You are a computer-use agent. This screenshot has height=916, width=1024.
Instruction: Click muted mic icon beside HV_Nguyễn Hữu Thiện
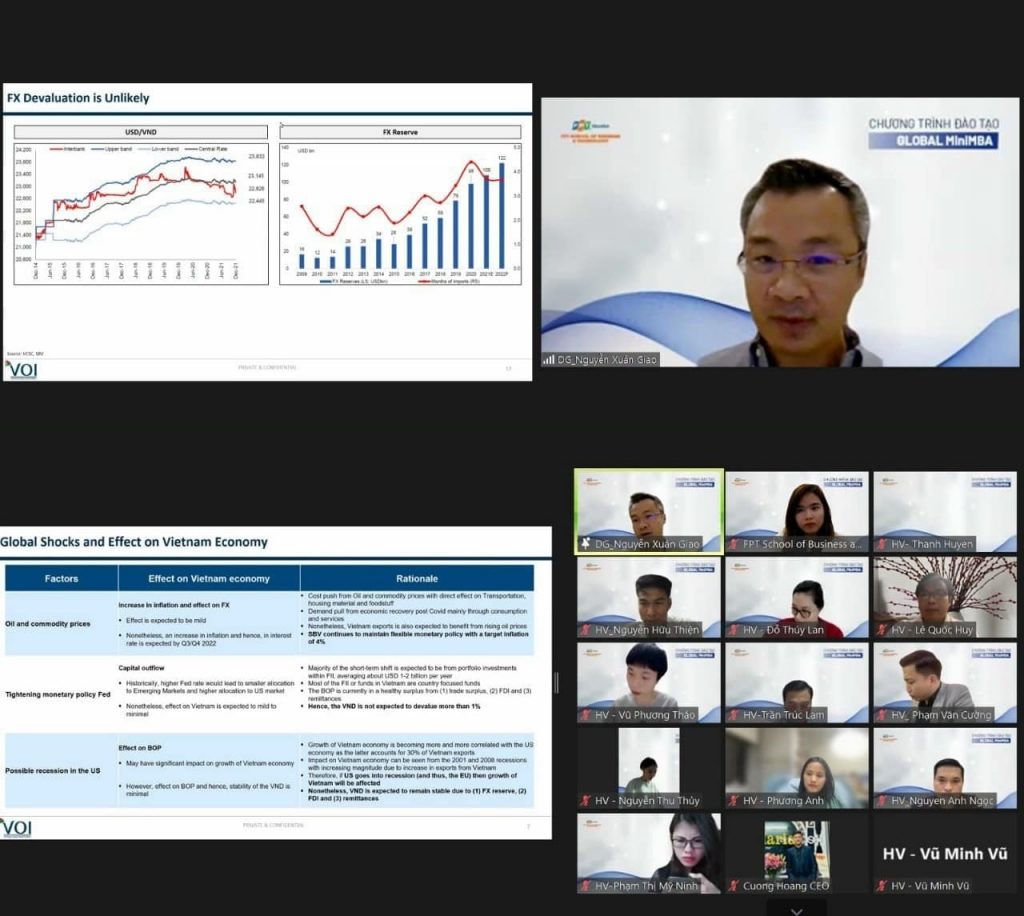coord(585,630)
